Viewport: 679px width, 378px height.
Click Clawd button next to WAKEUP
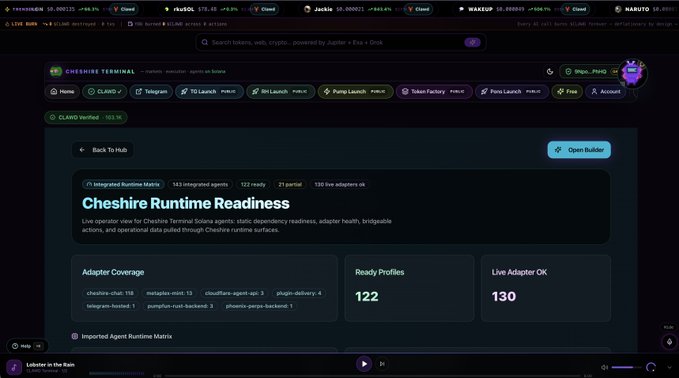[576, 9]
